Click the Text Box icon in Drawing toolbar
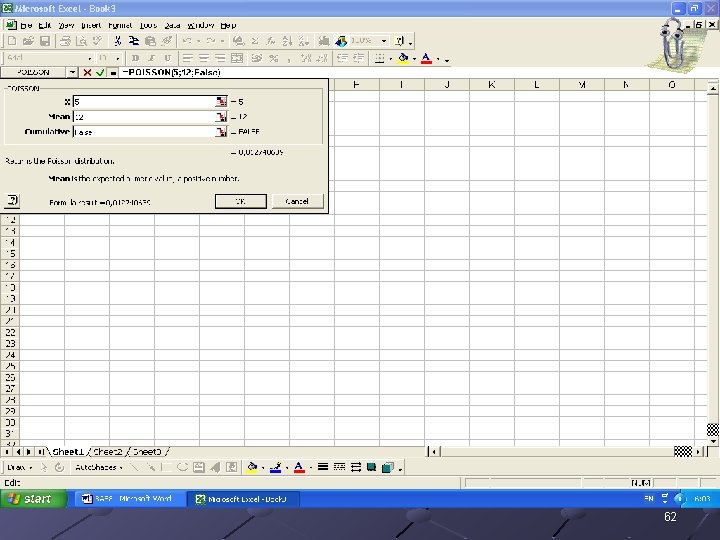The height and width of the screenshot is (540, 720). click(198, 467)
